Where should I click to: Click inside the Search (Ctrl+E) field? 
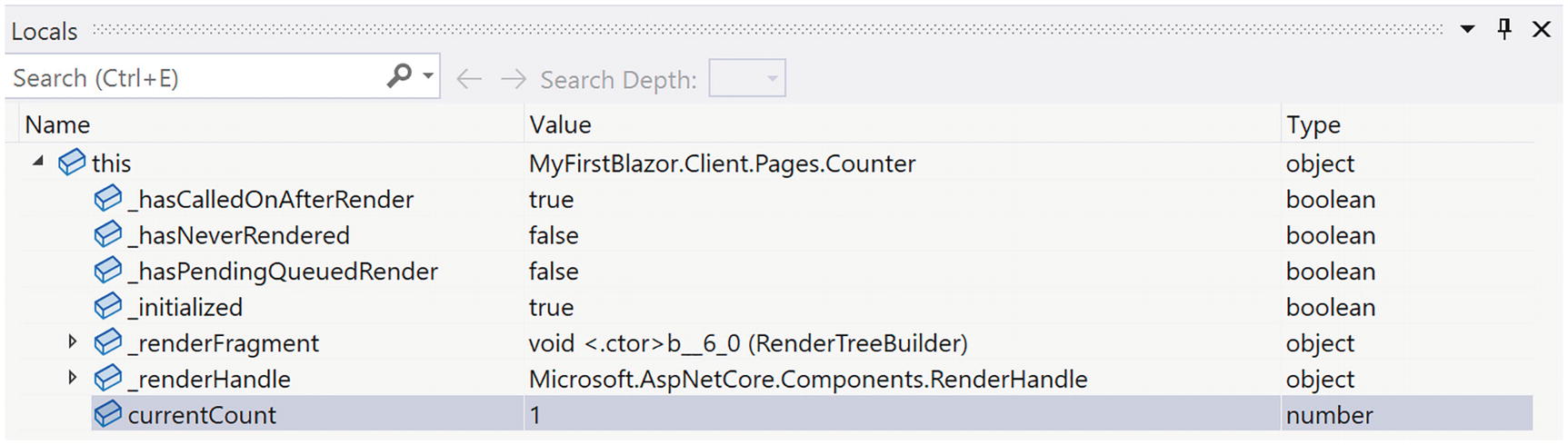point(195,78)
